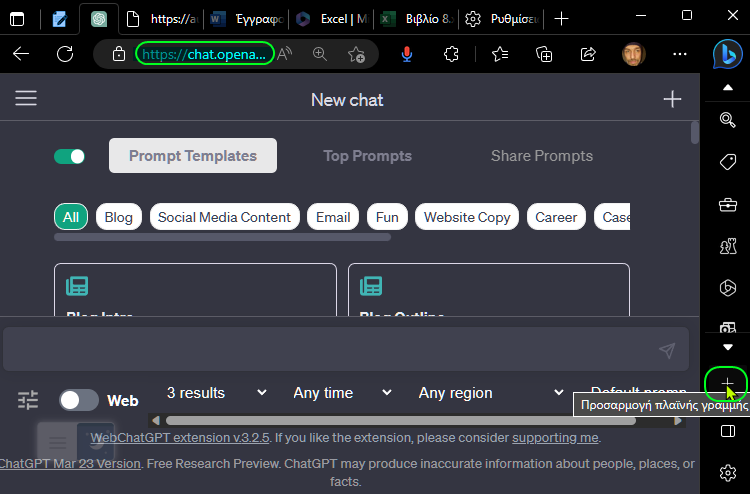
Task: Expand the Any time dropdown
Action: (342, 393)
